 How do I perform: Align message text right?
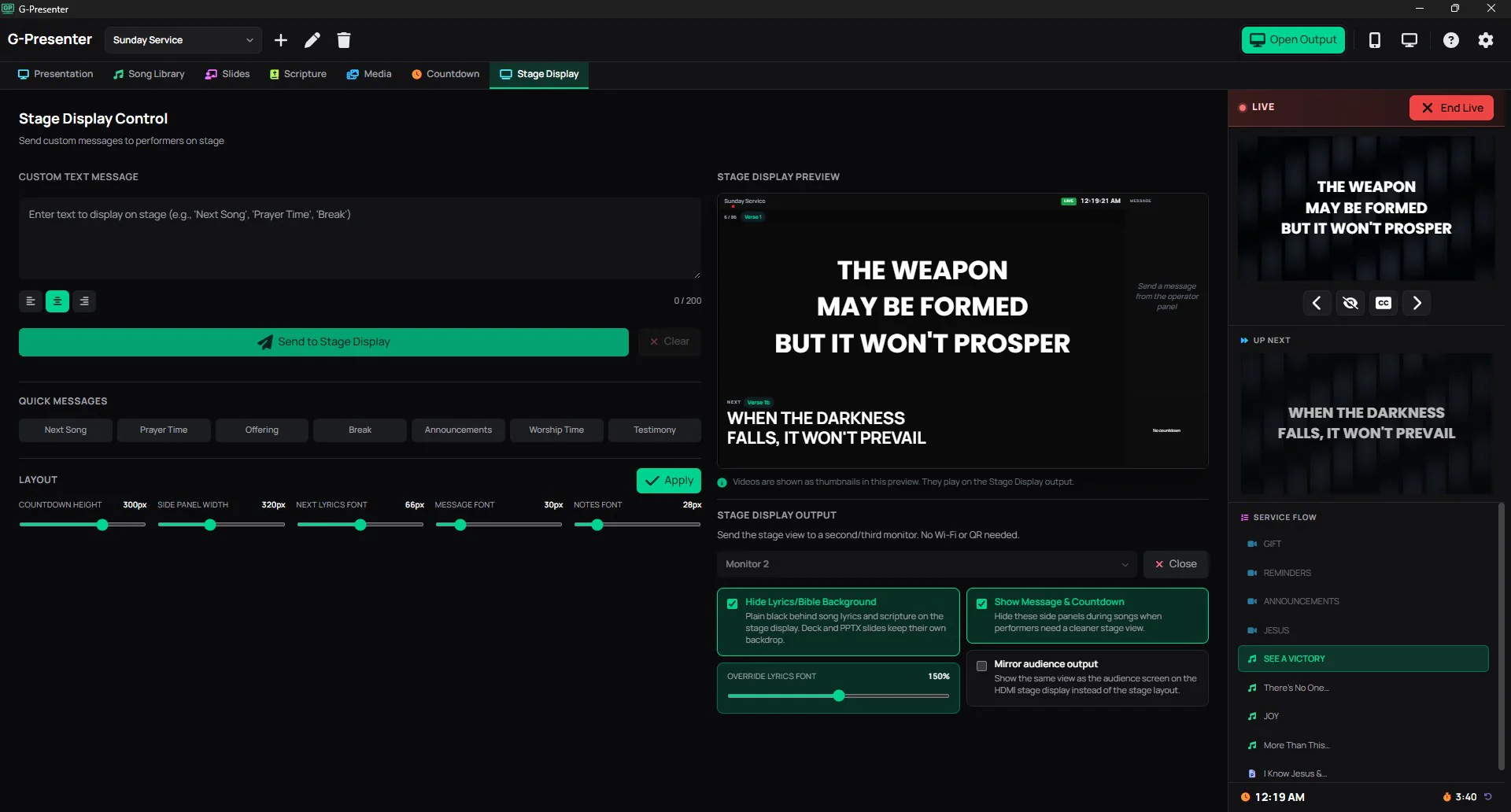(84, 301)
